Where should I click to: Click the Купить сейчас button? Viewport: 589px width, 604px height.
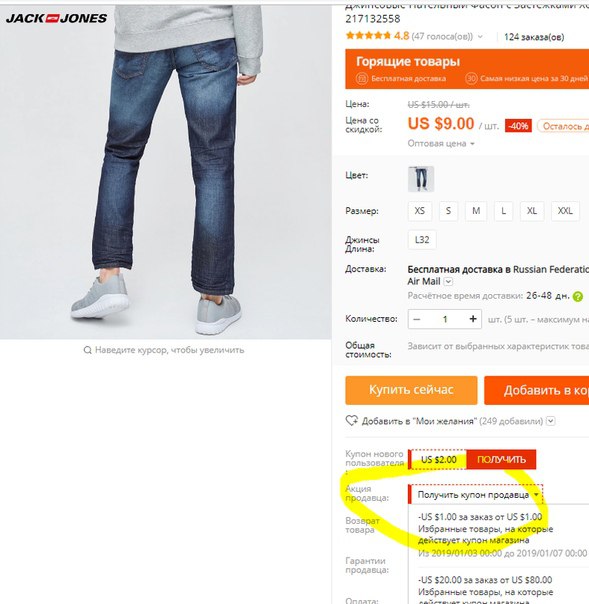click(411, 390)
